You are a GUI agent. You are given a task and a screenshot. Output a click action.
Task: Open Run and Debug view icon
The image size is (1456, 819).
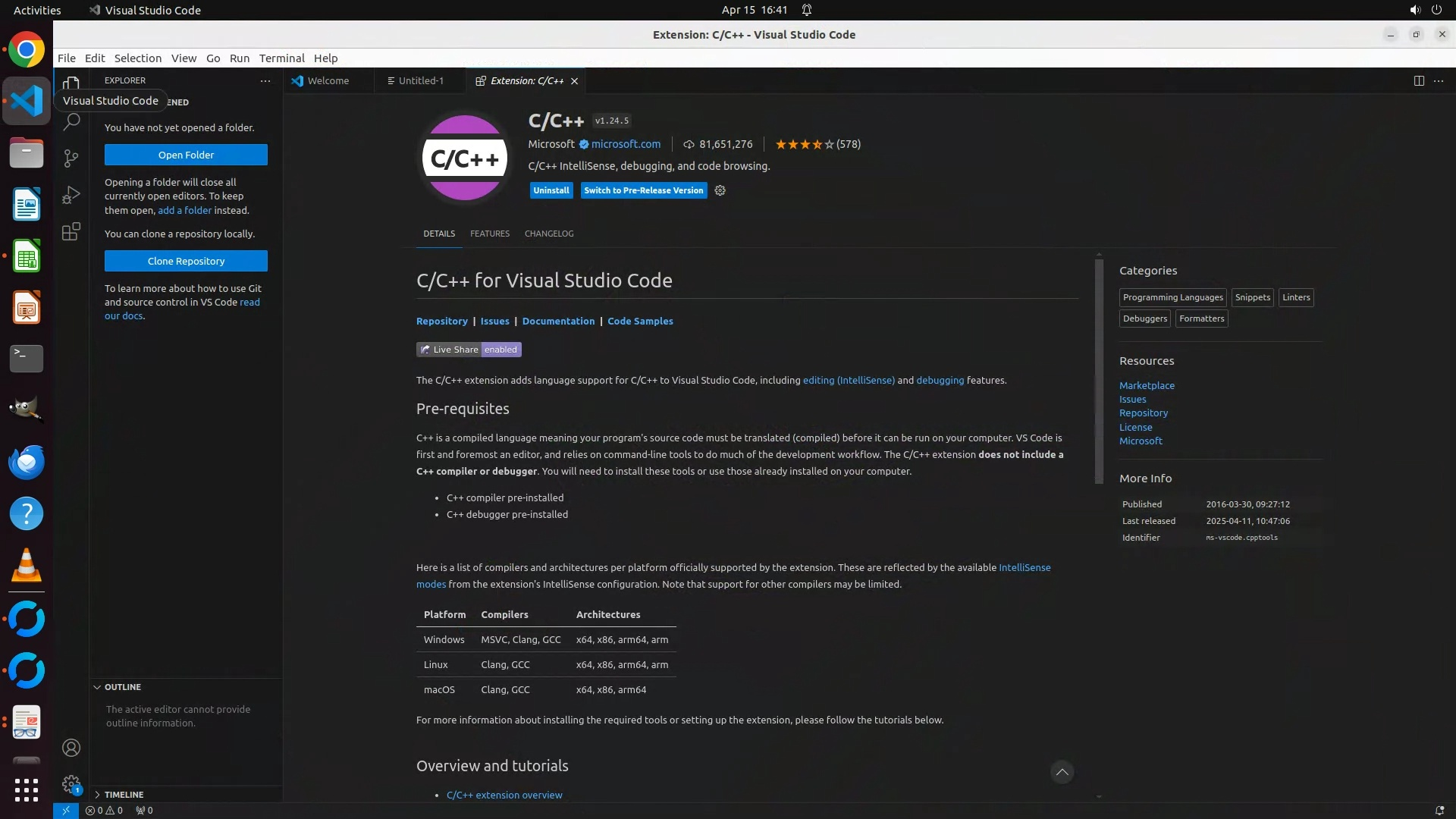coord(71,195)
